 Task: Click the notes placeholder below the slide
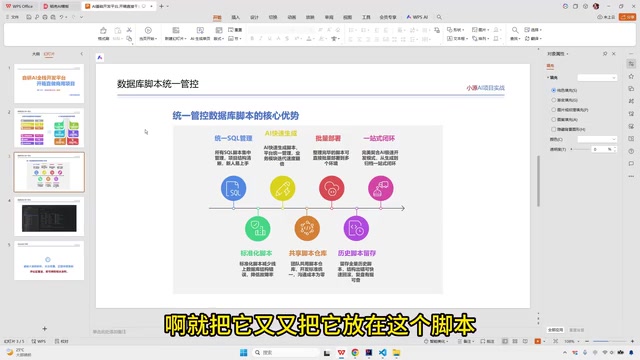[x=109, y=332]
